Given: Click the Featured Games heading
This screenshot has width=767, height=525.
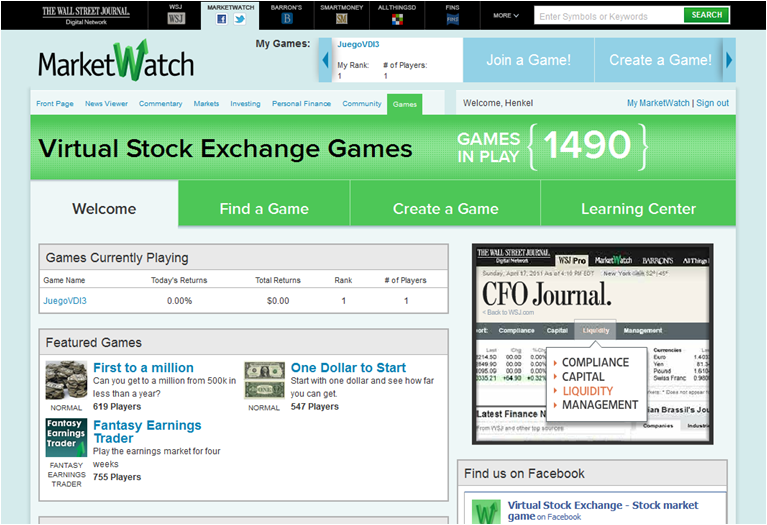Looking at the screenshot, I should pyautogui.click(x=93, y=342).
